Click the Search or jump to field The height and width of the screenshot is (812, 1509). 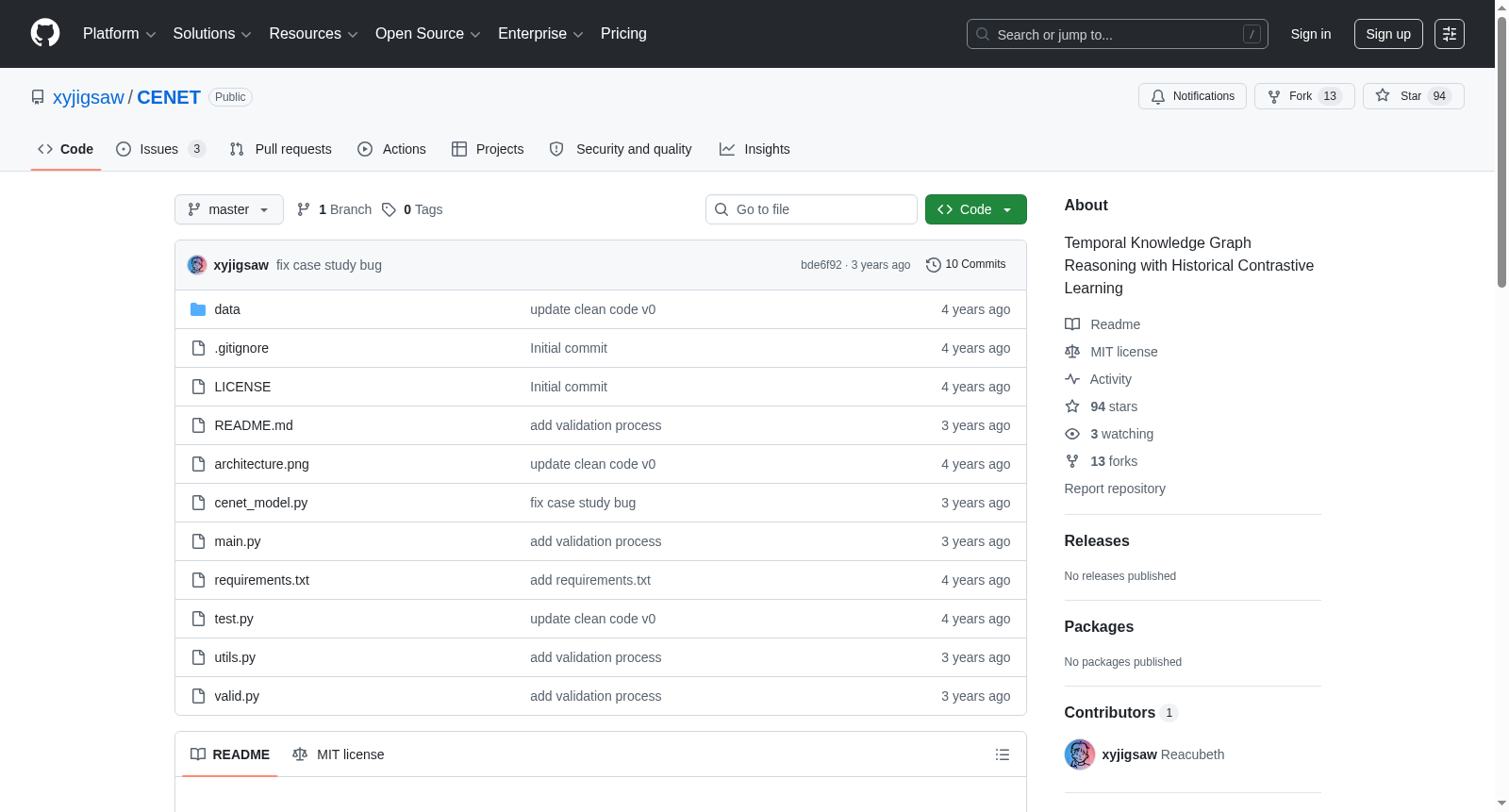click(x=1118, y=34)
